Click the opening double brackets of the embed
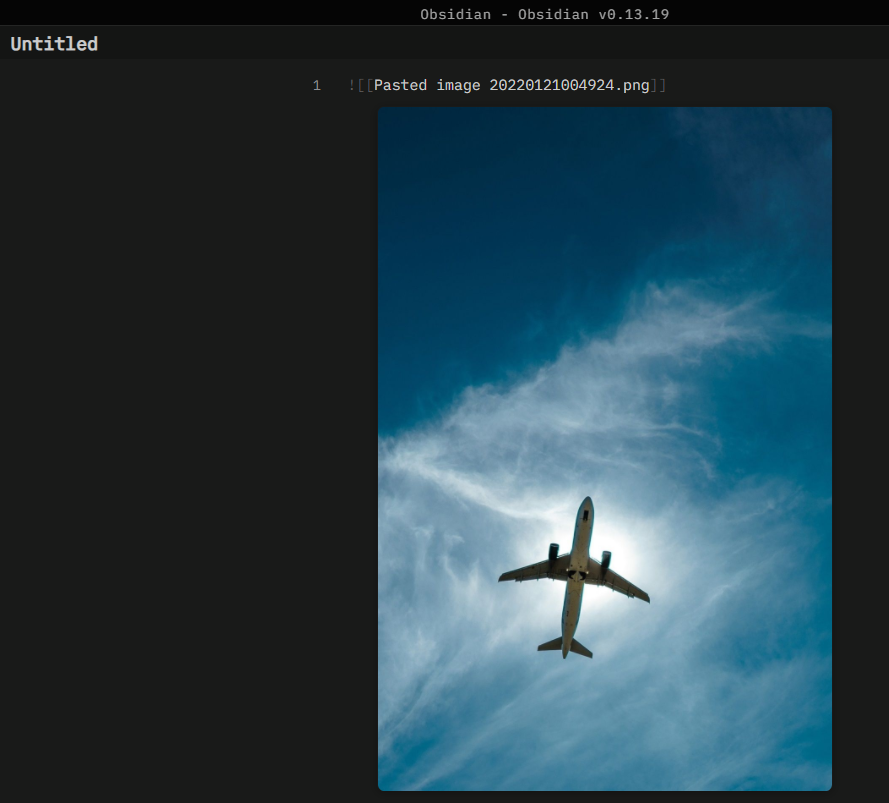 coord(364,86)
